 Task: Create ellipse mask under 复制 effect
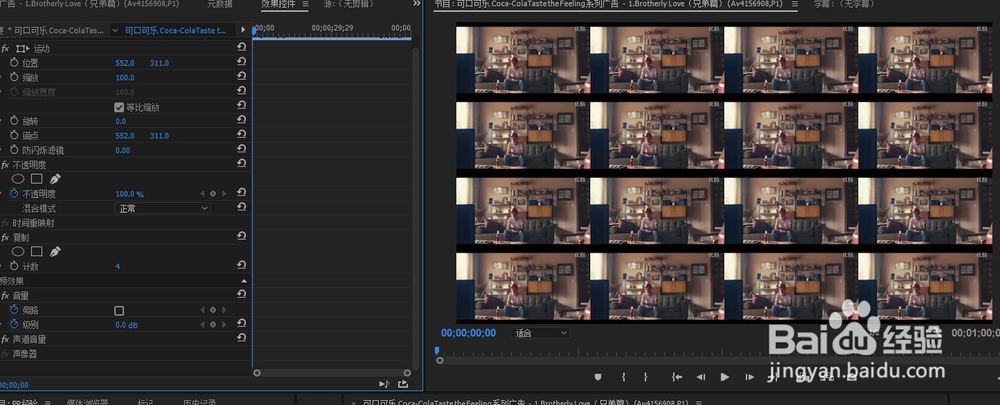pos(18,251)
